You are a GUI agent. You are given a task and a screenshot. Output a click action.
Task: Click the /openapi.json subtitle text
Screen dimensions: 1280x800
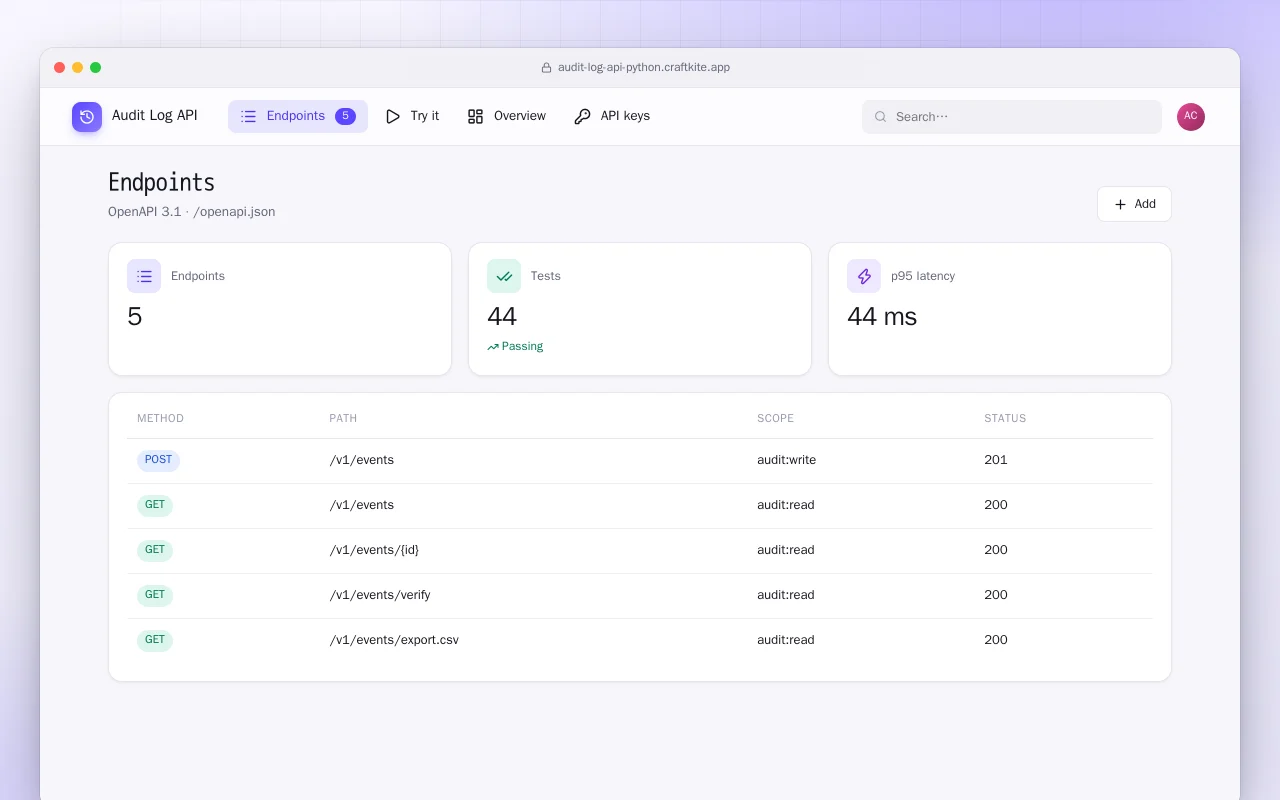coord(234,212)
